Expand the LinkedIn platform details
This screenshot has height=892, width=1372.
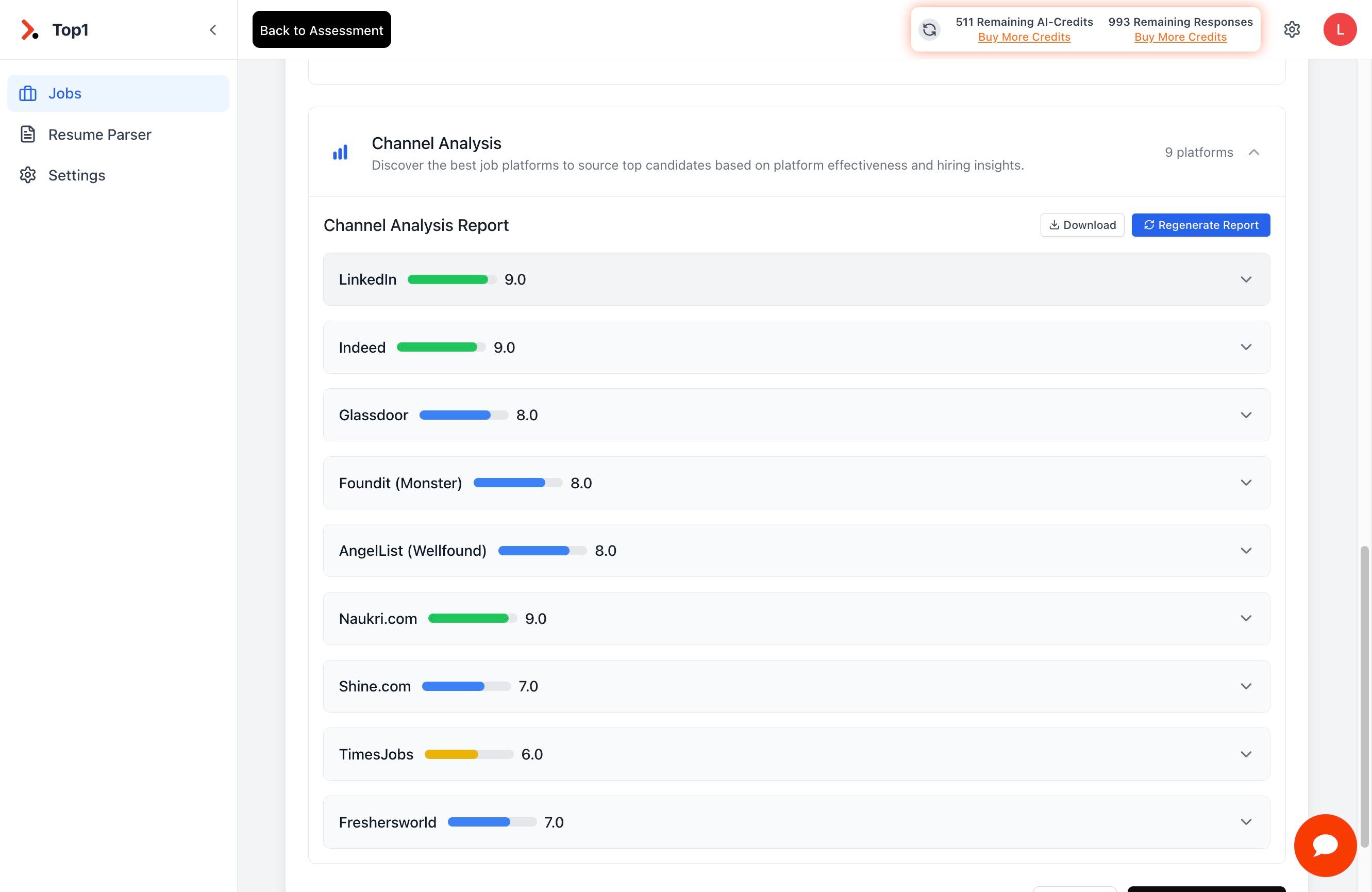click(1246, 279)
